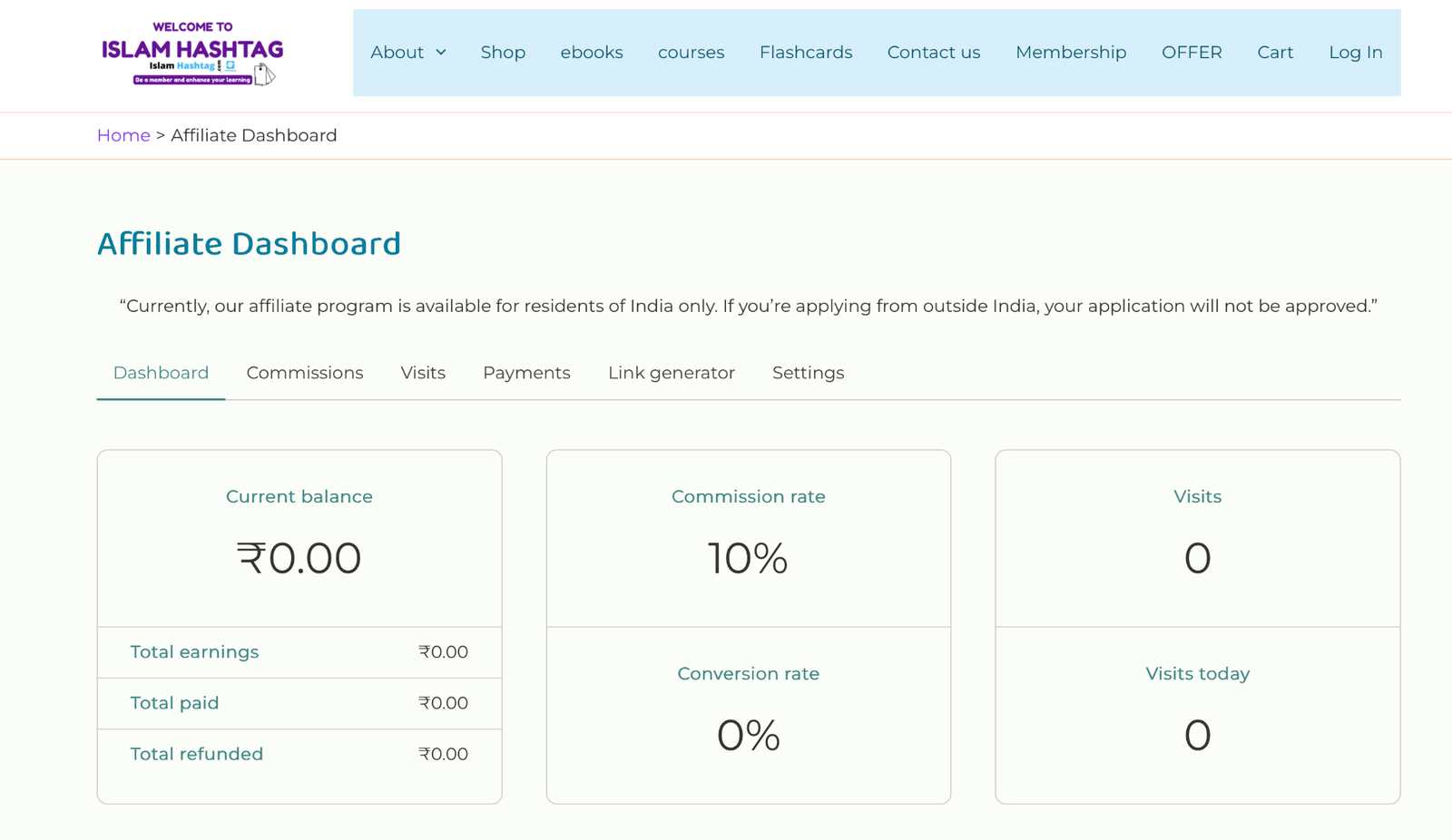Click the Total paid ₹0.00 amount

[x=443, y=703]
